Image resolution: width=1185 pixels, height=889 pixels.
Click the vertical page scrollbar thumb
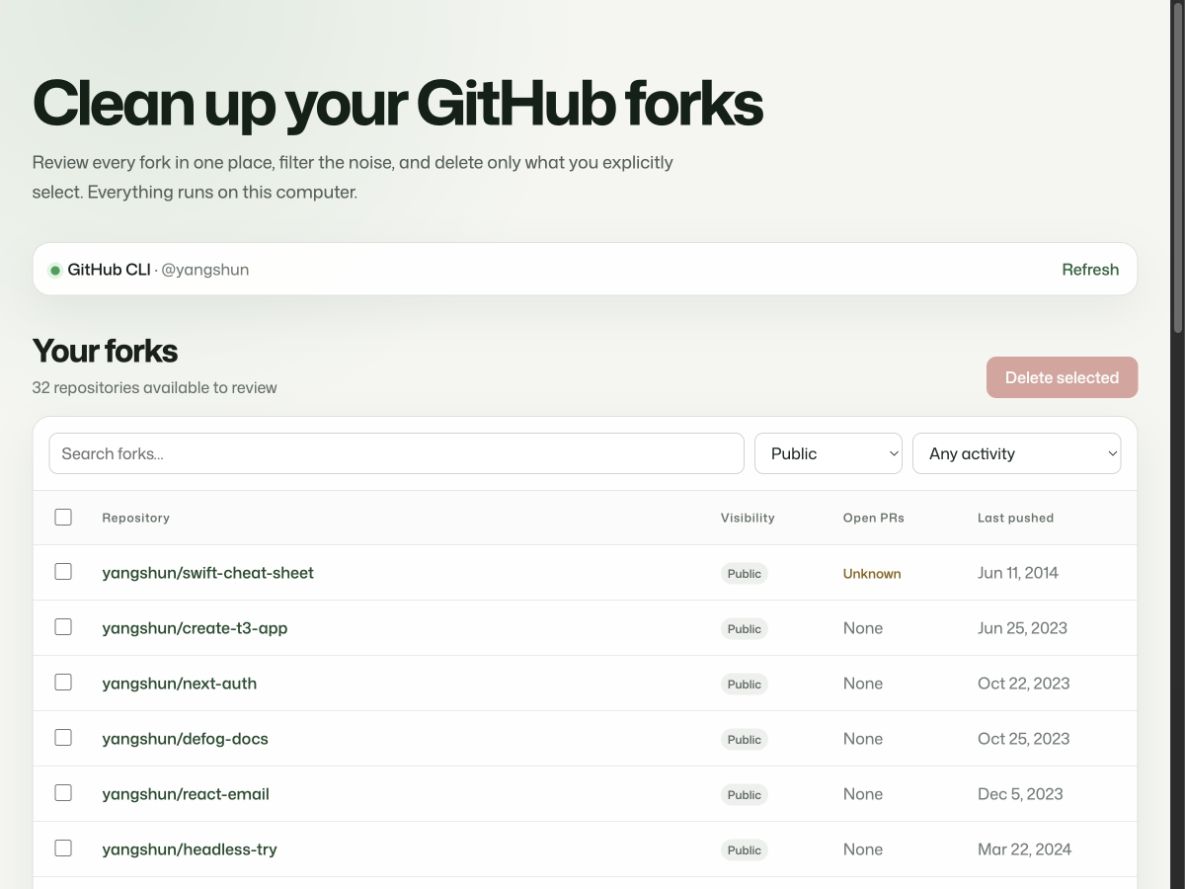click(1178, 166)
